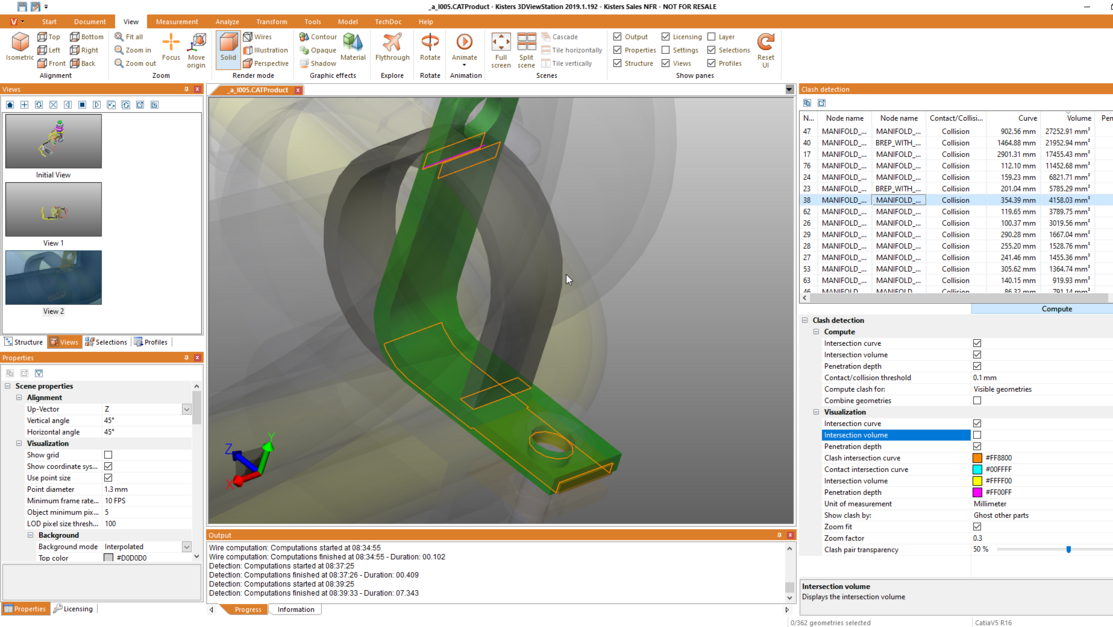Activate the Rotate tool

[430, 48]
